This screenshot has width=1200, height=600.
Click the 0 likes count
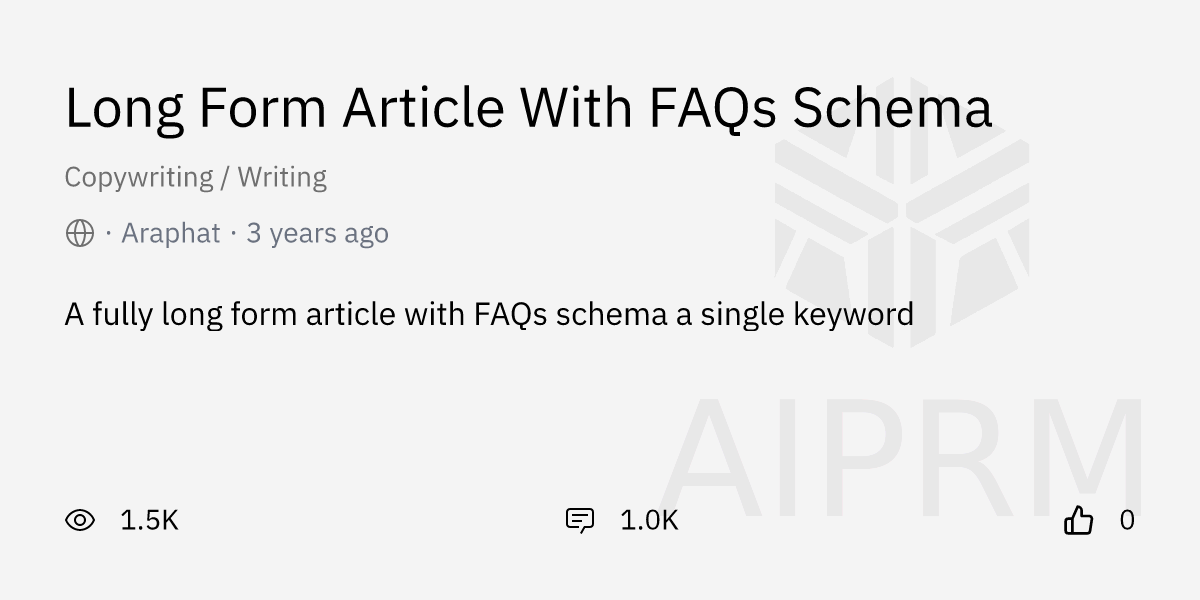click(1127, 520)
